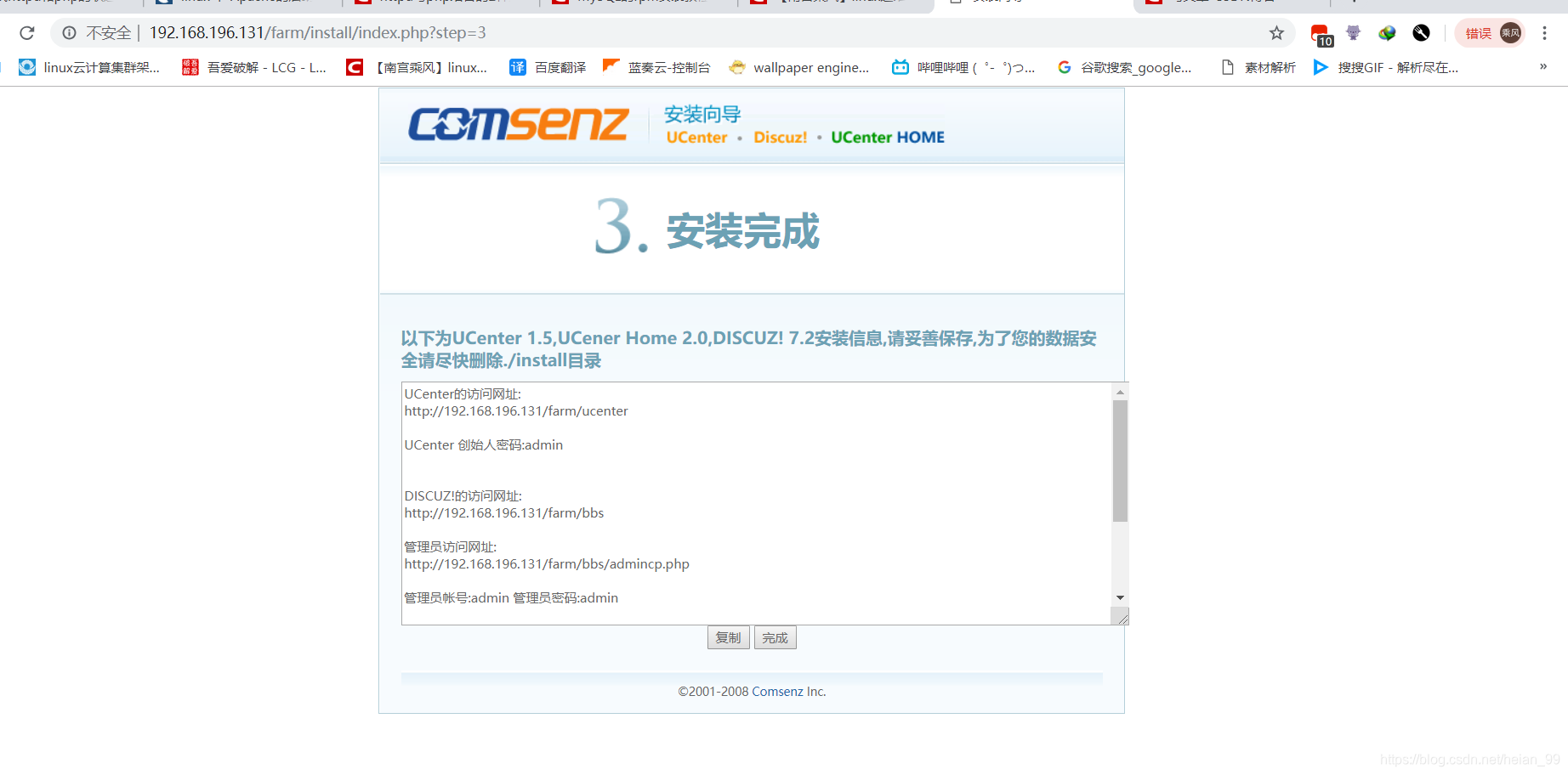Viewport: 1568px width, 775px height.
Task: Click the green globe extension icon
Action: click(x=1387, y=33)
